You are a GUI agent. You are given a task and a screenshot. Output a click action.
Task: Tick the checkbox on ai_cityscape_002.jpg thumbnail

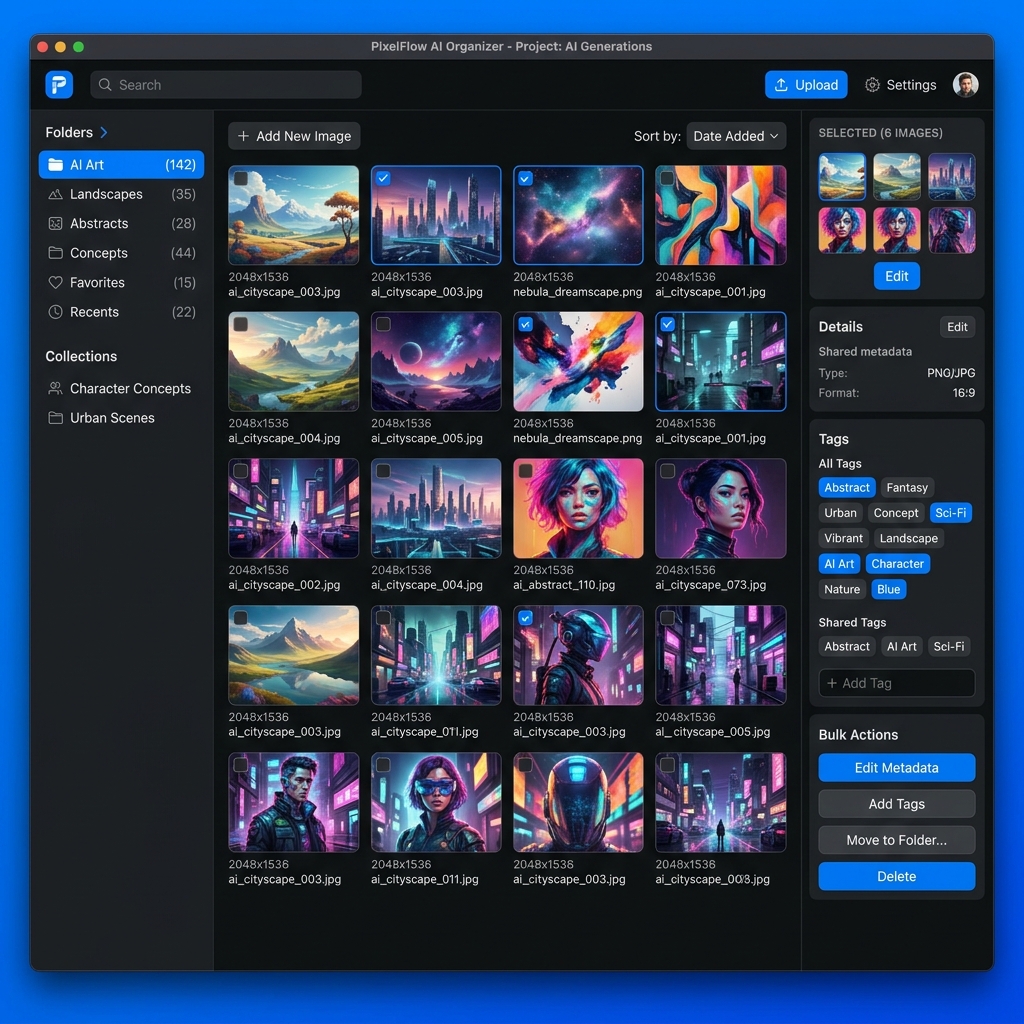pyautogui.click(x=240, y=470)
